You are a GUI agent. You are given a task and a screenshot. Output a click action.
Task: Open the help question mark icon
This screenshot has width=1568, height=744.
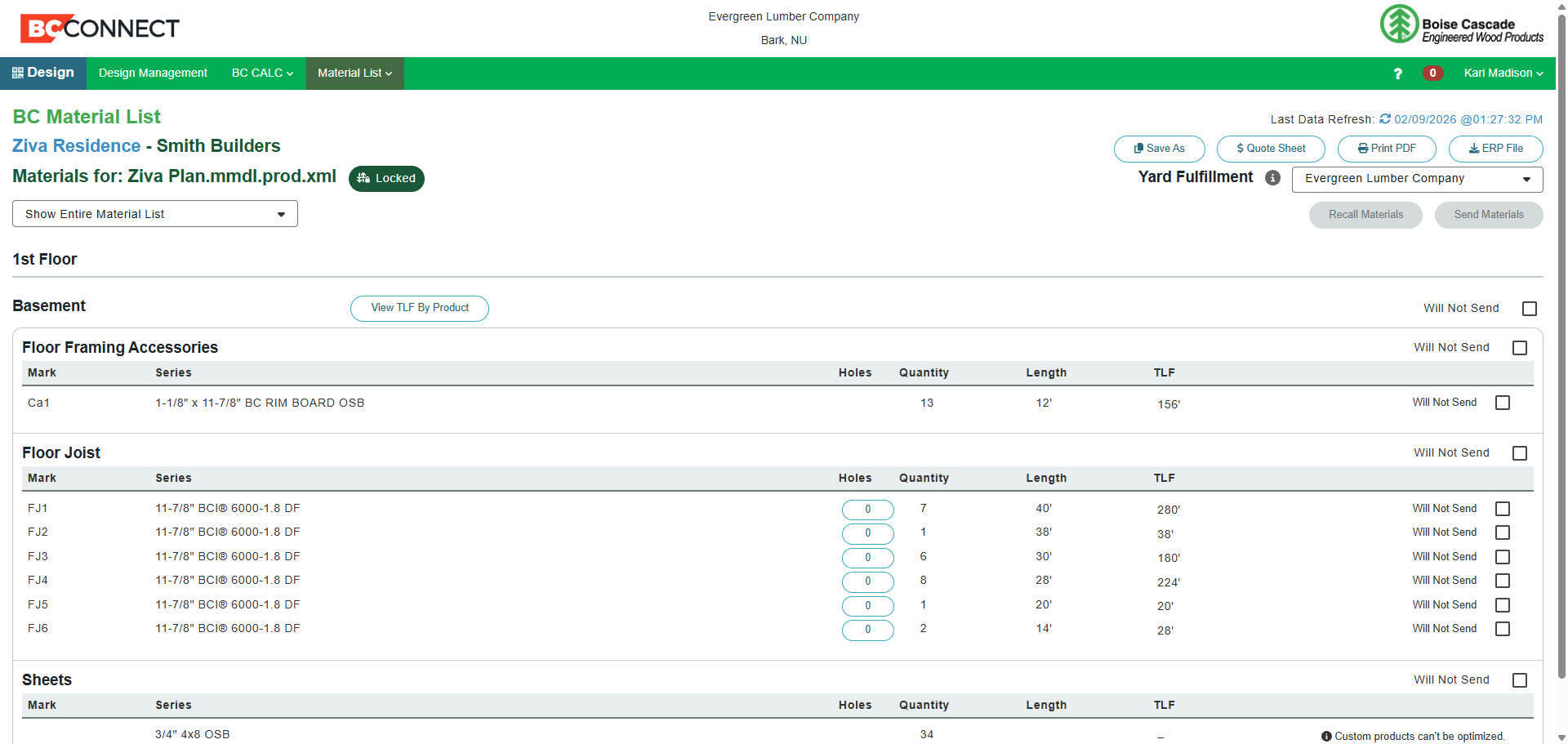pos(1397,74)
